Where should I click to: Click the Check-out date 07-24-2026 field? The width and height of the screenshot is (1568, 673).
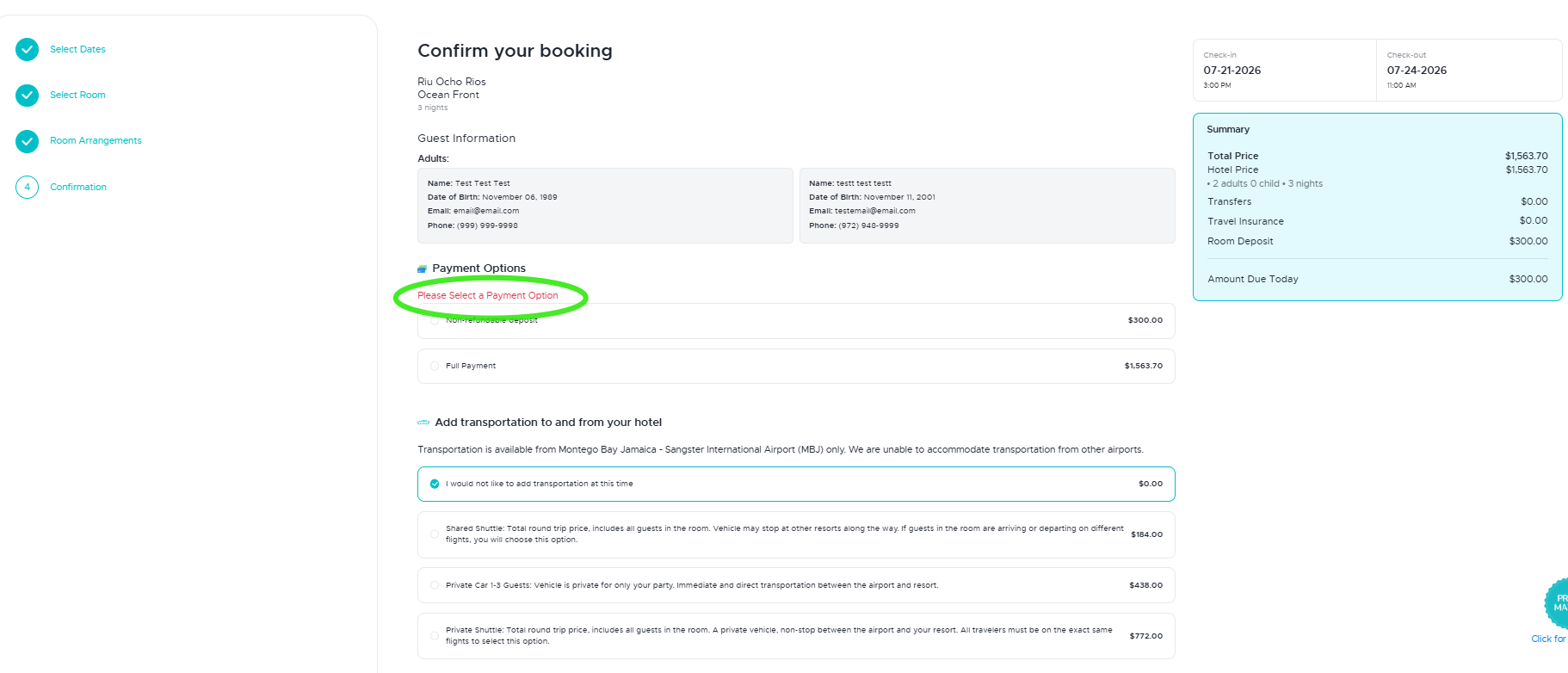(1416, 71)
